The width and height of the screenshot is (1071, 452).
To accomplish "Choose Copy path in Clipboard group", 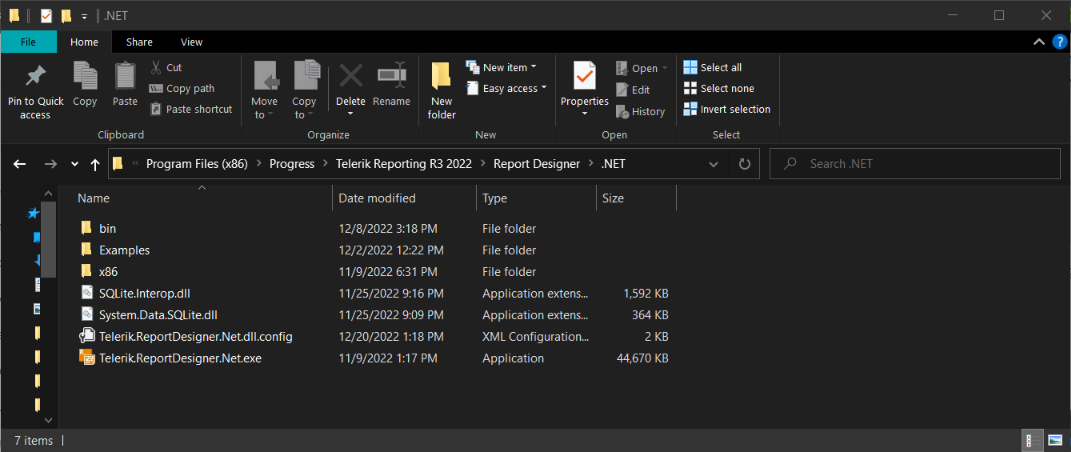I will (x=182, y=88).
